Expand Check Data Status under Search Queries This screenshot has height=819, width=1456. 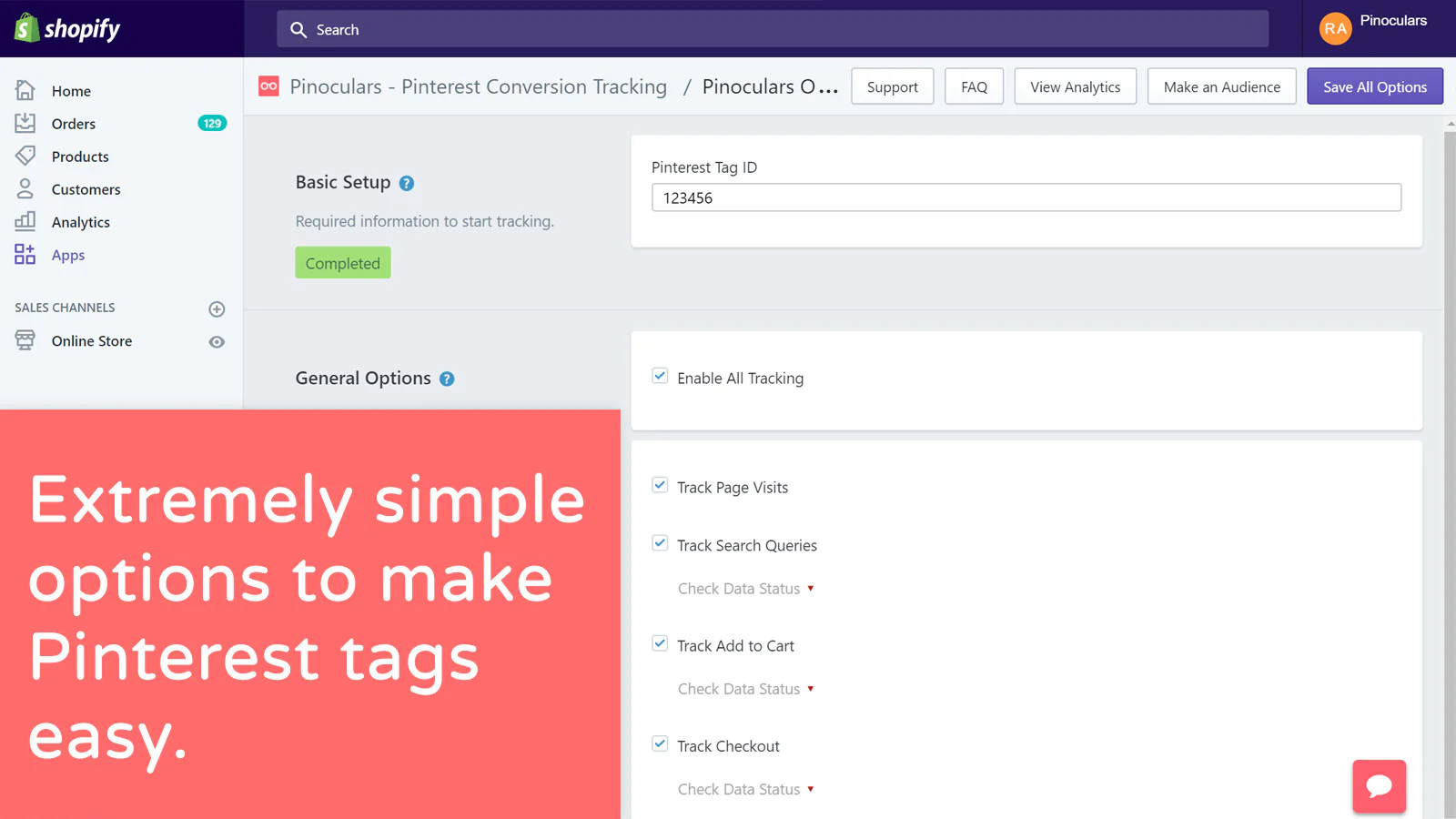tap(745, 589)
